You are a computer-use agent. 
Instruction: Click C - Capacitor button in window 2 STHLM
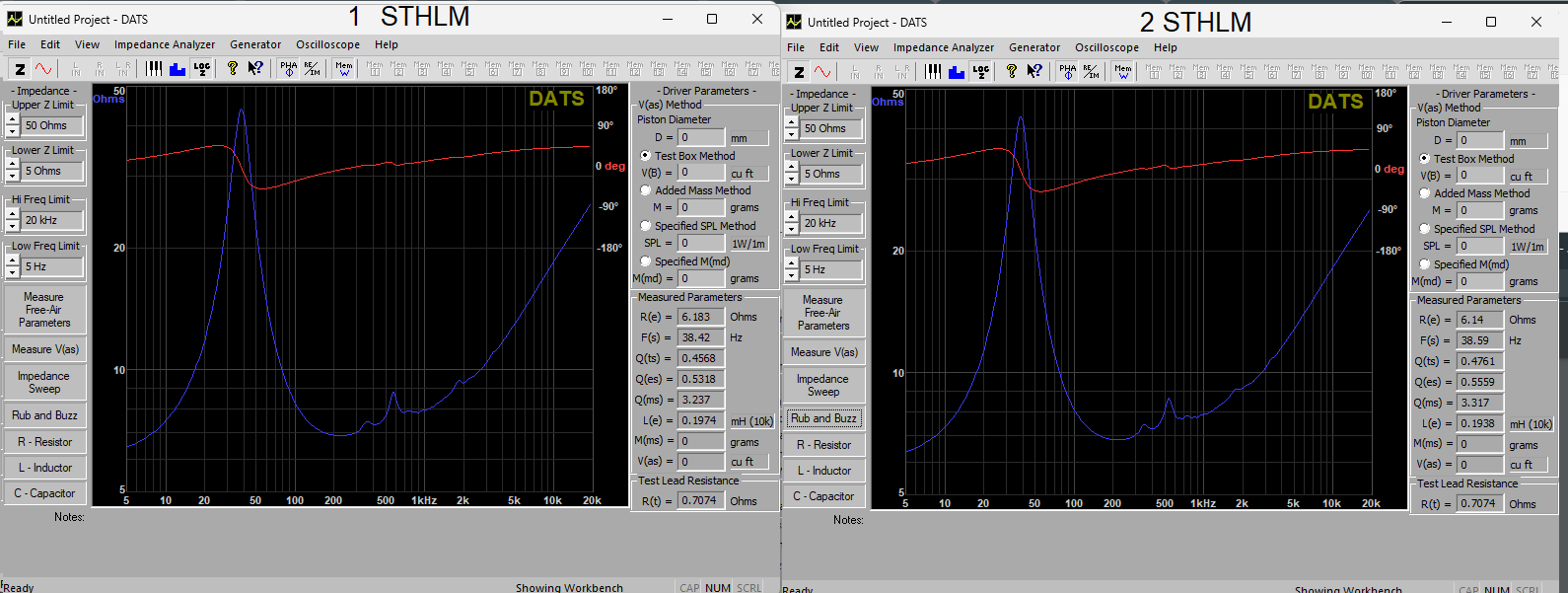pyautogui.click(x=823, y=496)
